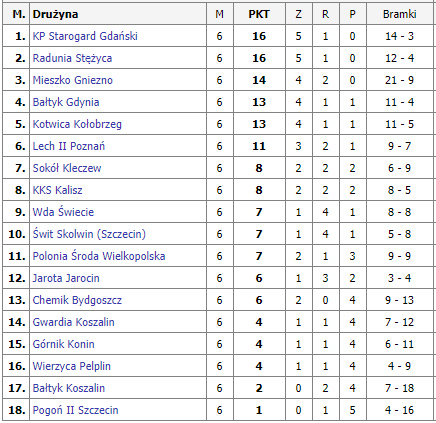Click the Lech II Poznań link

tap(69, 146)
